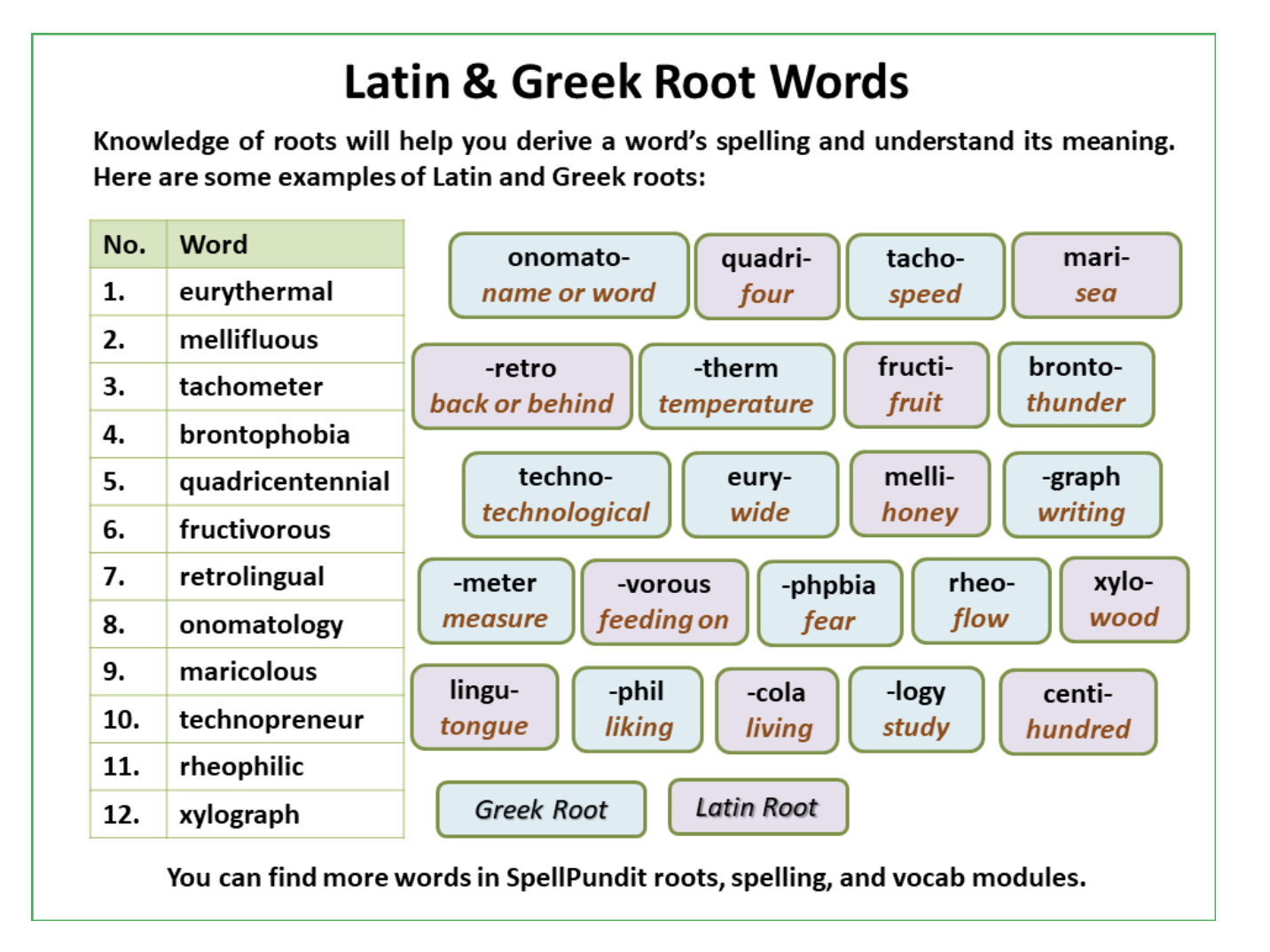
Task: Click the word tachometer
Action: (x=251, y=386)
